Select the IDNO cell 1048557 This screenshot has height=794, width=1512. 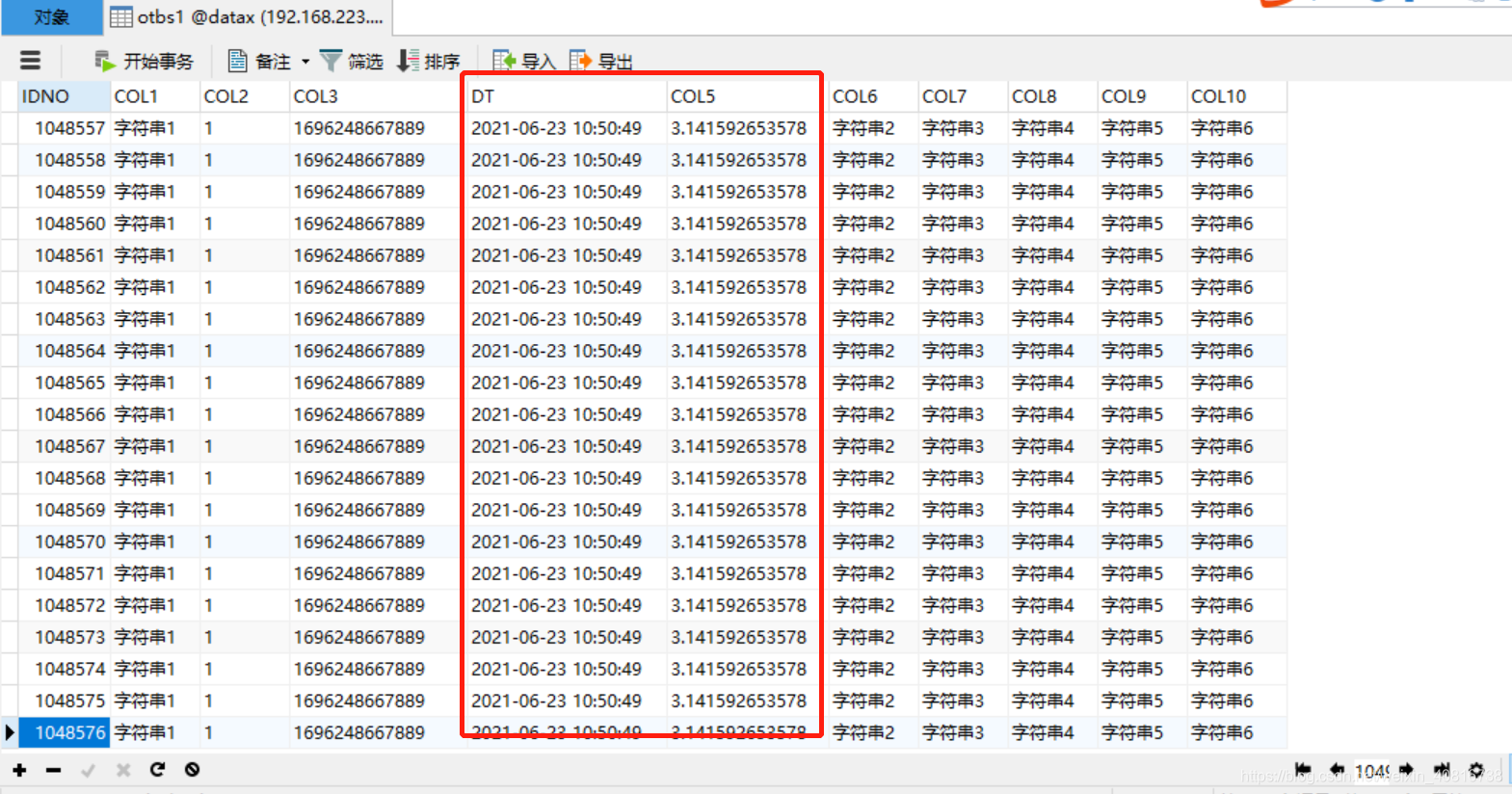point(63,128)
